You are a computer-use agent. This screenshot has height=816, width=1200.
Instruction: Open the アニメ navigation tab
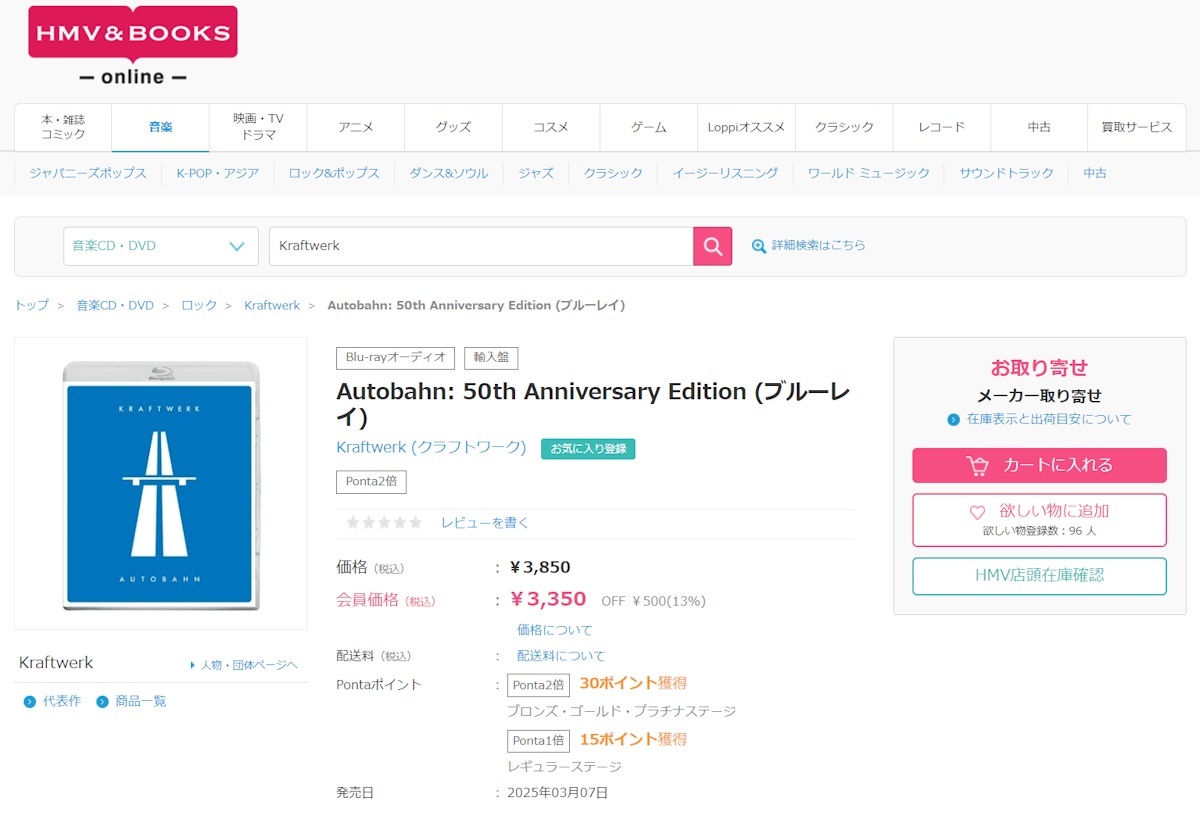[x=356, y=127]
